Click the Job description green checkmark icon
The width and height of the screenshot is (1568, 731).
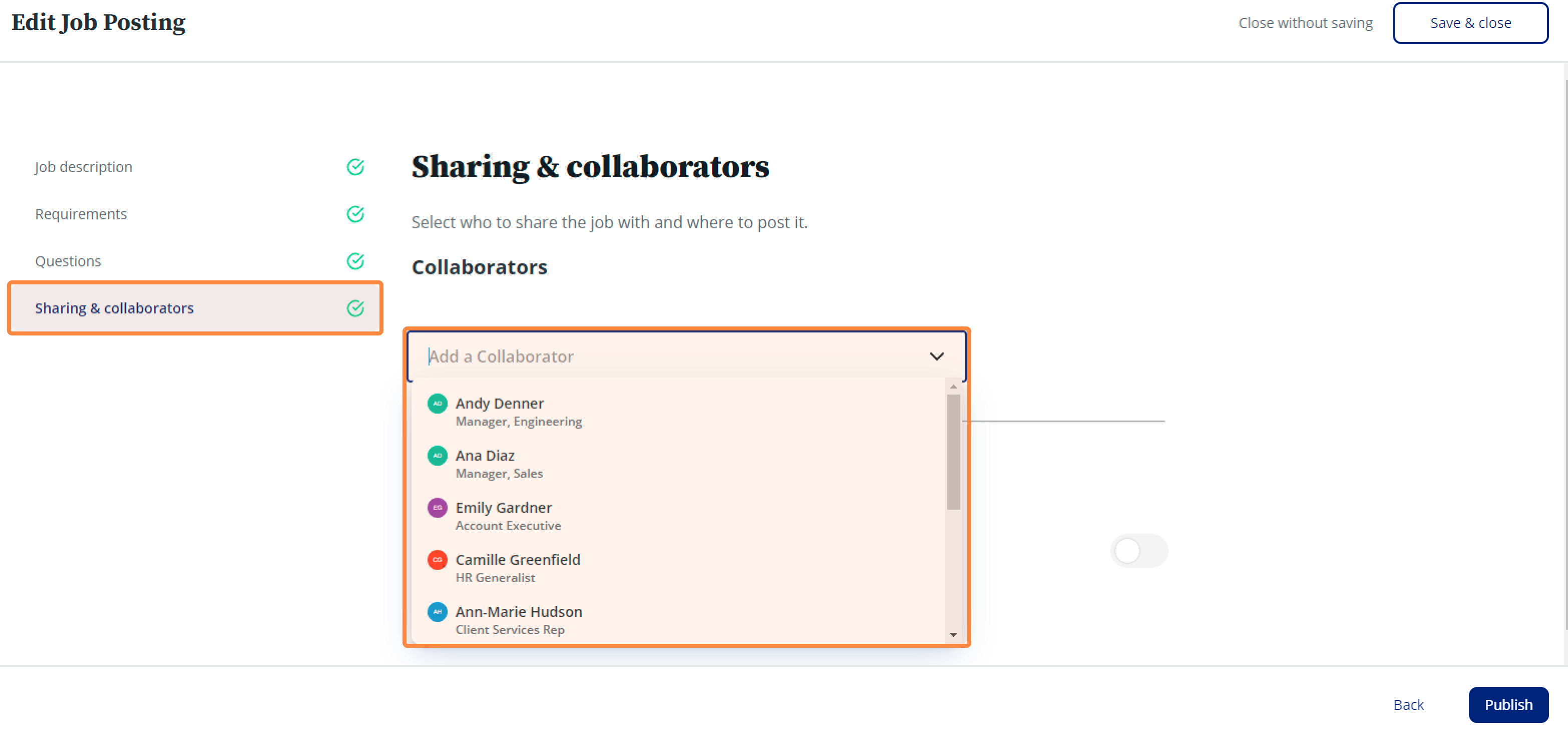tap(355, 167)
